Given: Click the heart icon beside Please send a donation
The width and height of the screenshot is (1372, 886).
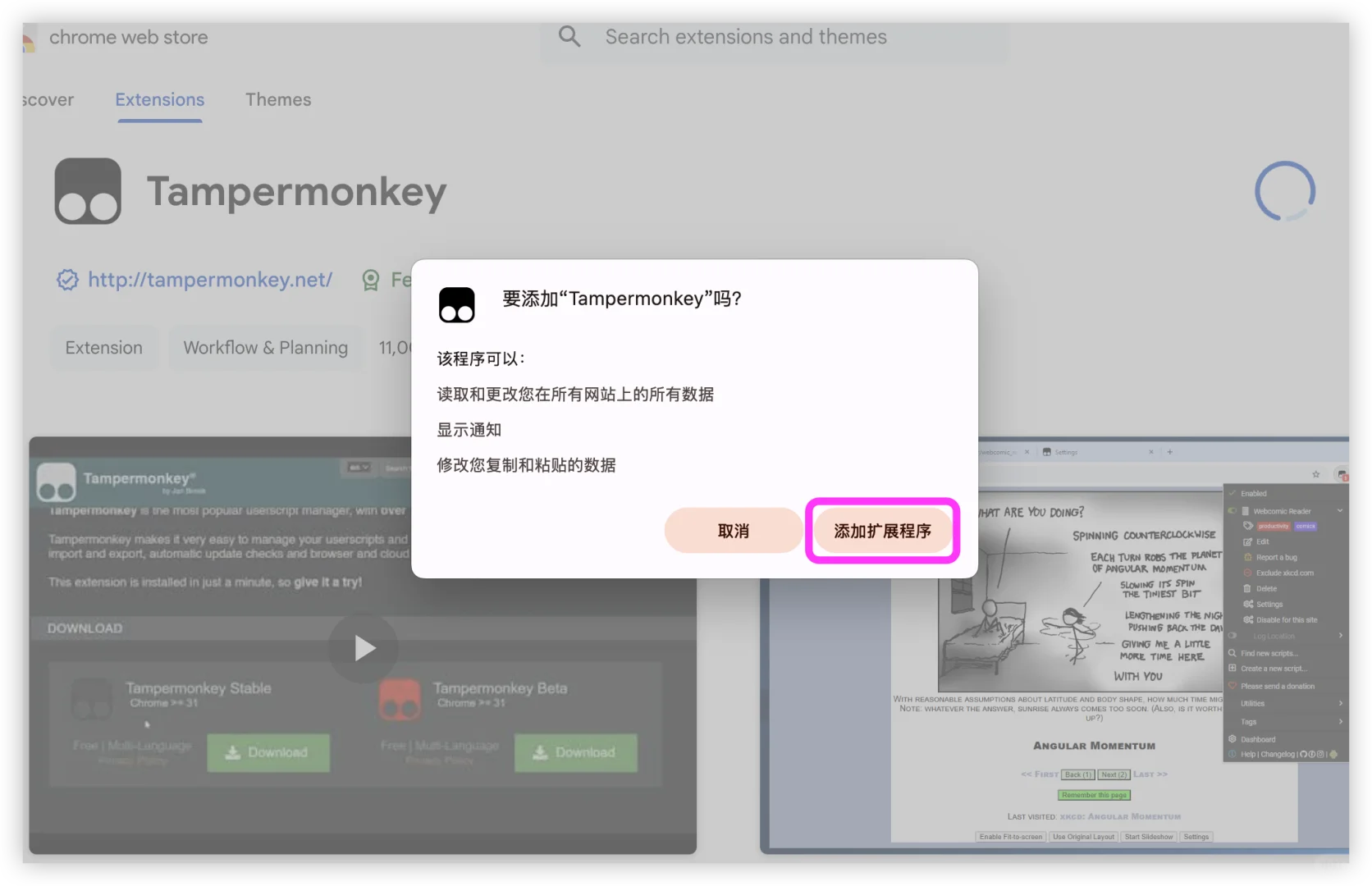Looking at the screenshot, I should [1233, 686].
